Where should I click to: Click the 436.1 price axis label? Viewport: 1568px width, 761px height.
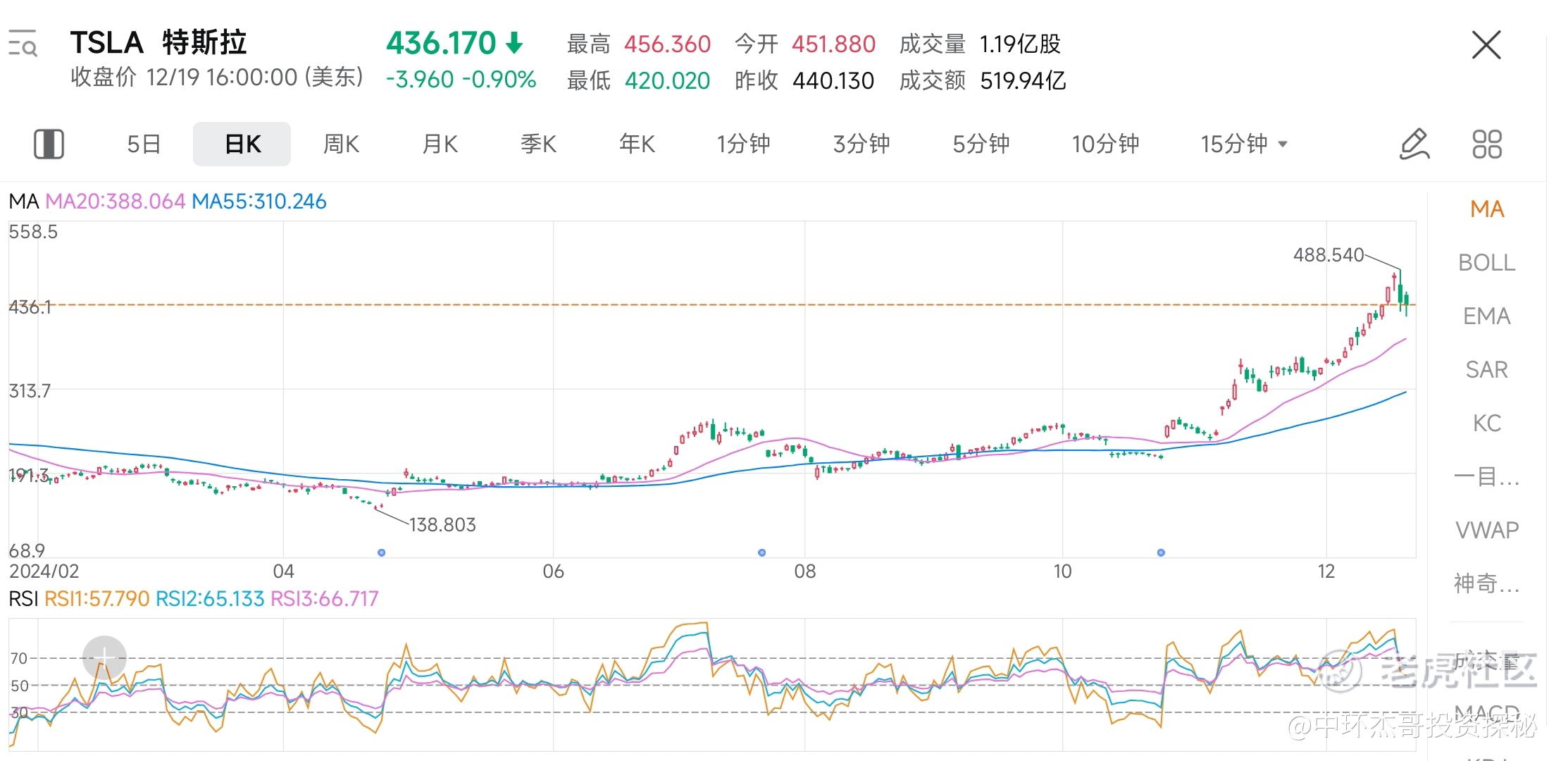click(x=30, y=307)
